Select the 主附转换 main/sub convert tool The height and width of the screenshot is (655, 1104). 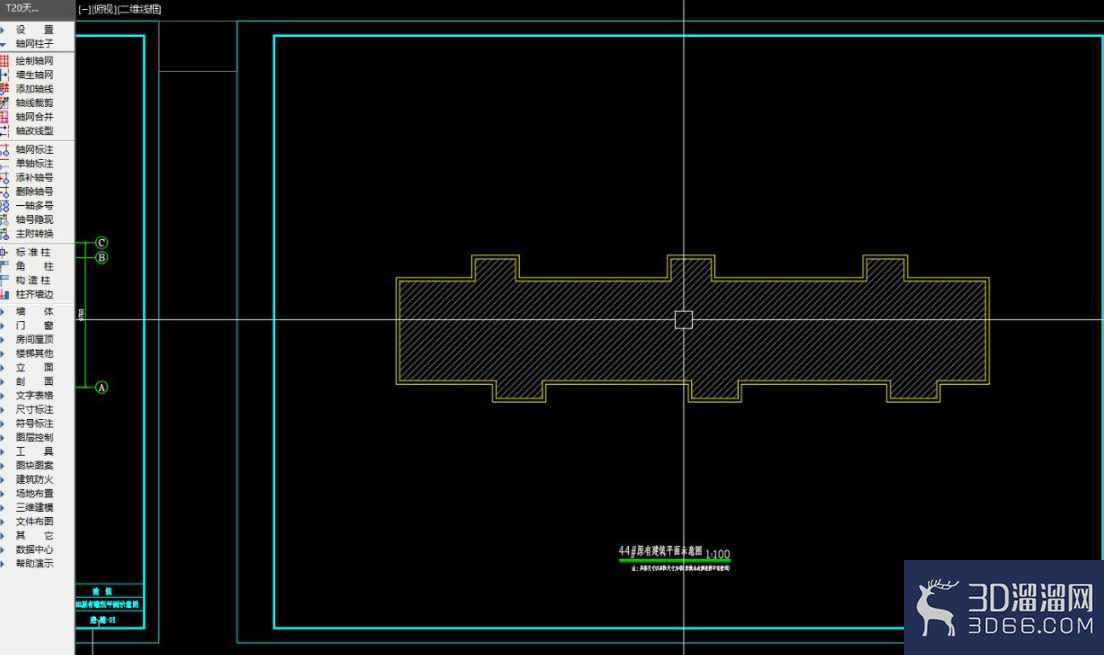[x=34, y=234]
